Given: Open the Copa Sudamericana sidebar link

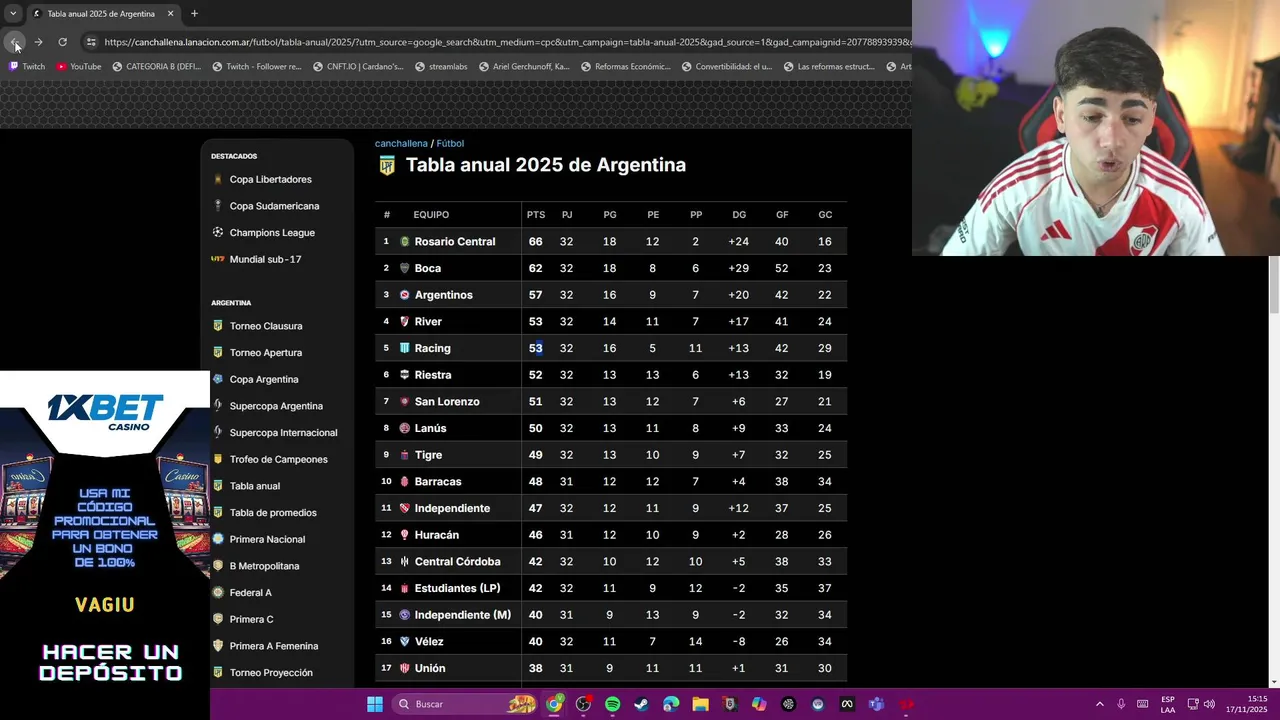Looking at the screenshot, I should tap(274, 206).
